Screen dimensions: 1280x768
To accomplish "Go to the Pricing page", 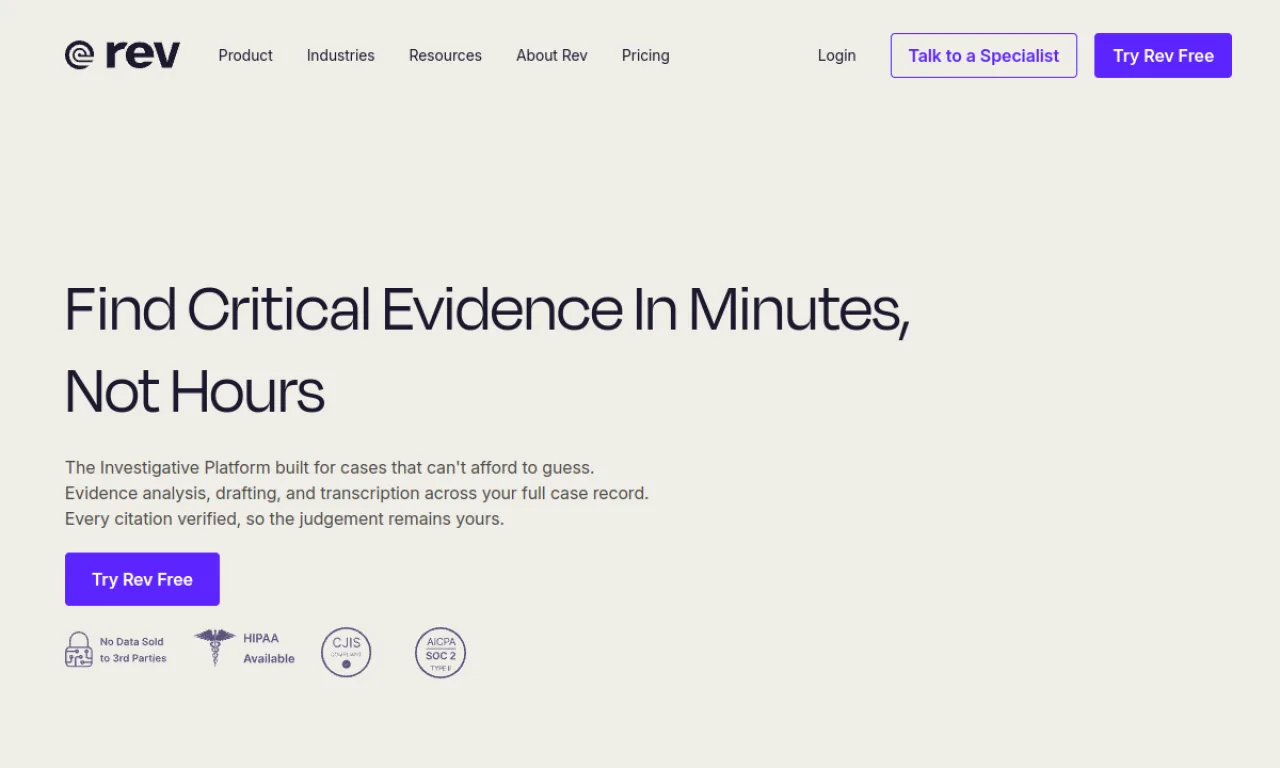I will click(646, 56).
